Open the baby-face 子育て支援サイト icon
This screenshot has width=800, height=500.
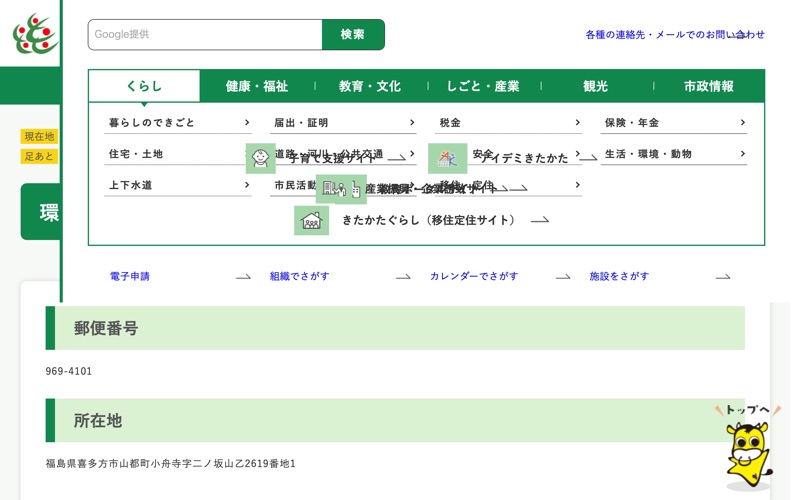point(261,158)
